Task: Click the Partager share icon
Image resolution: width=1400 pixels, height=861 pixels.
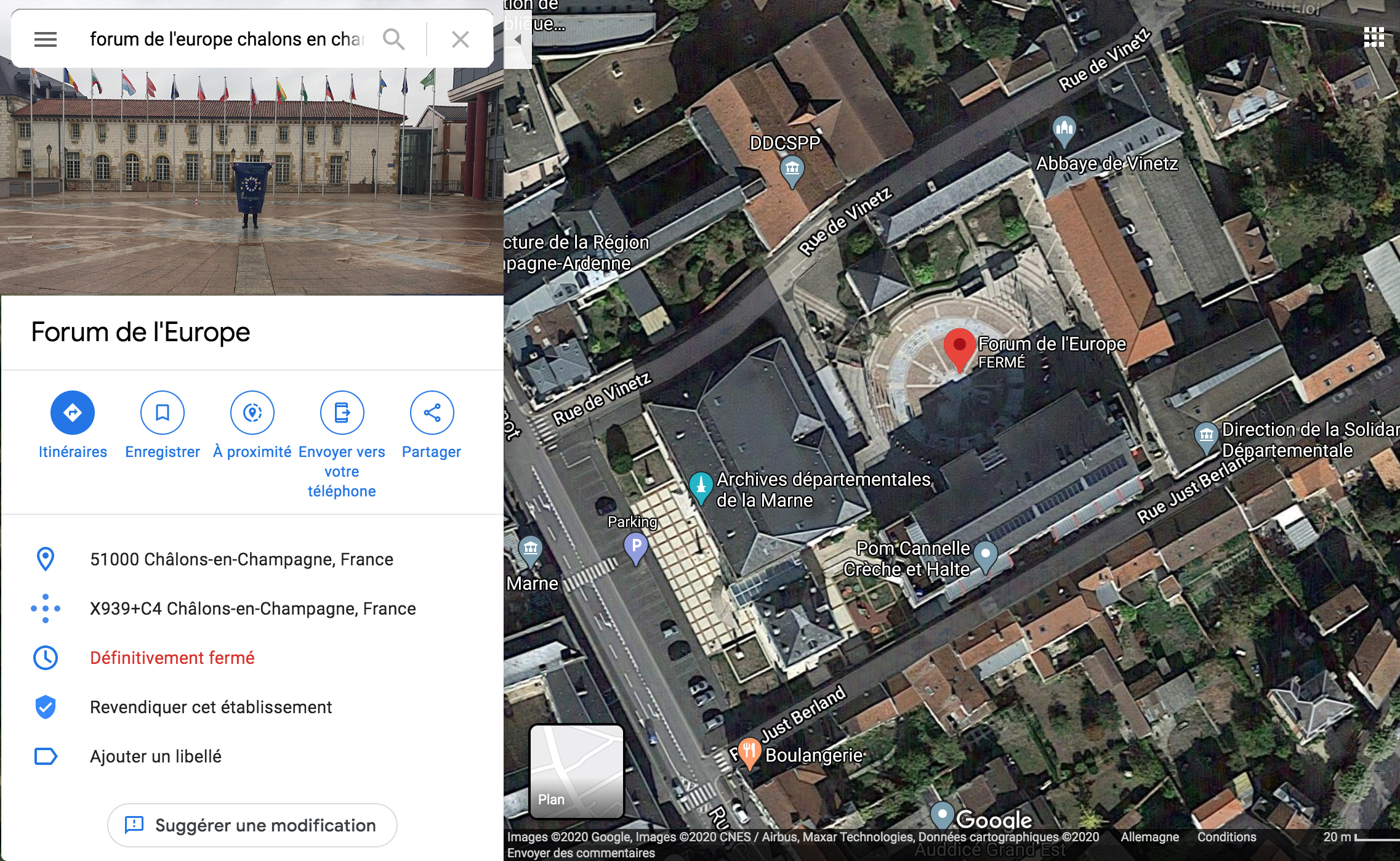Action: (x=432, y=413)
